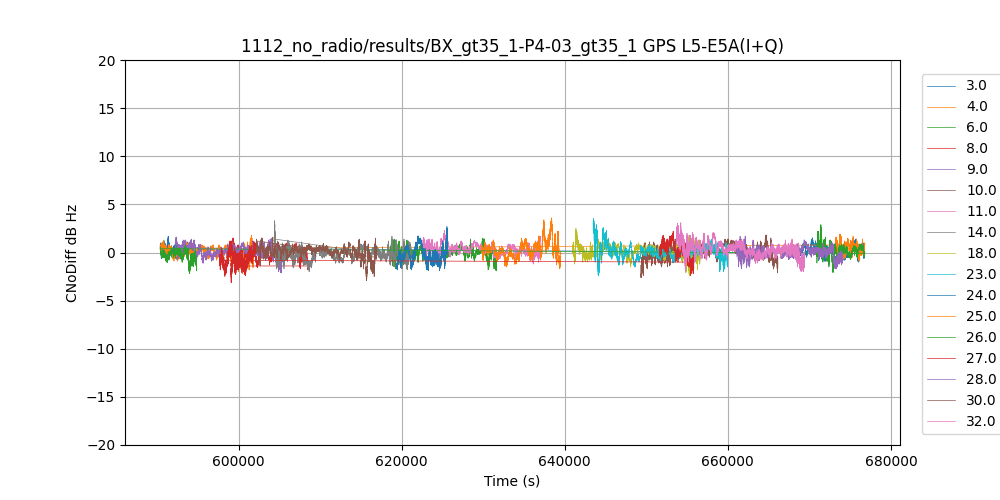The image size is (1000, 500).
Task: Select legend entry 32.0
Action: pyautogui.click(x=980, y=422)
